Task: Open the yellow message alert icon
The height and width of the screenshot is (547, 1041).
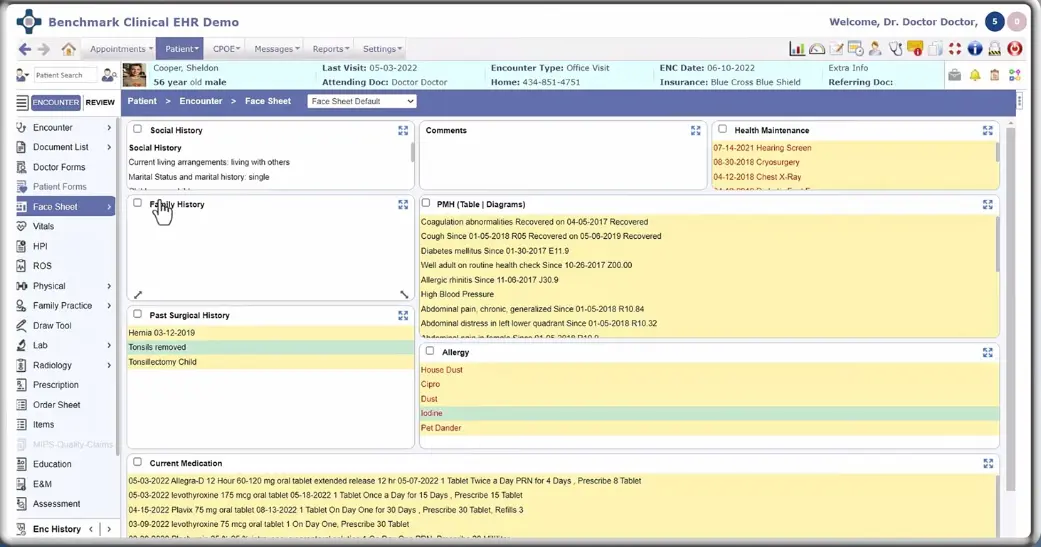Action: (915, 48)
